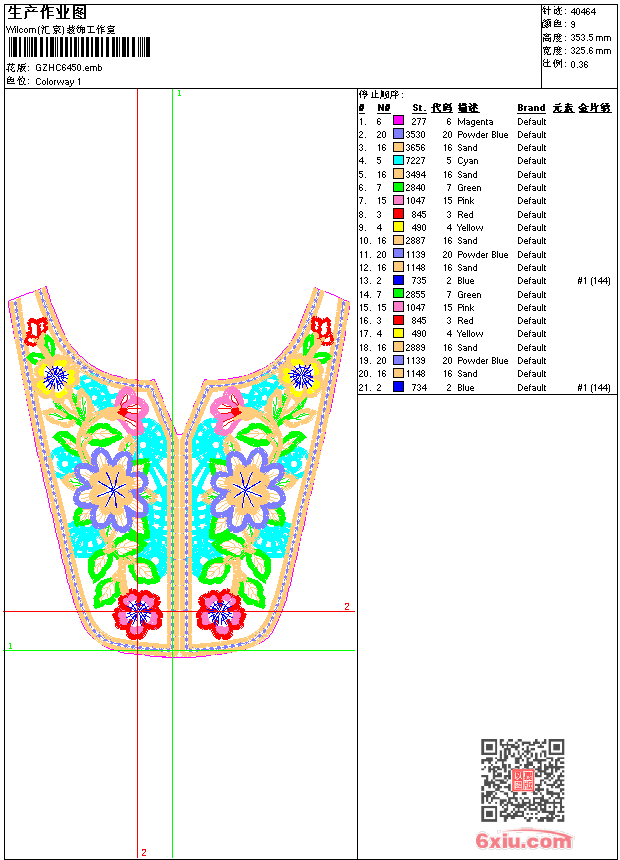Click the Sand swatch in row 12

398,267
